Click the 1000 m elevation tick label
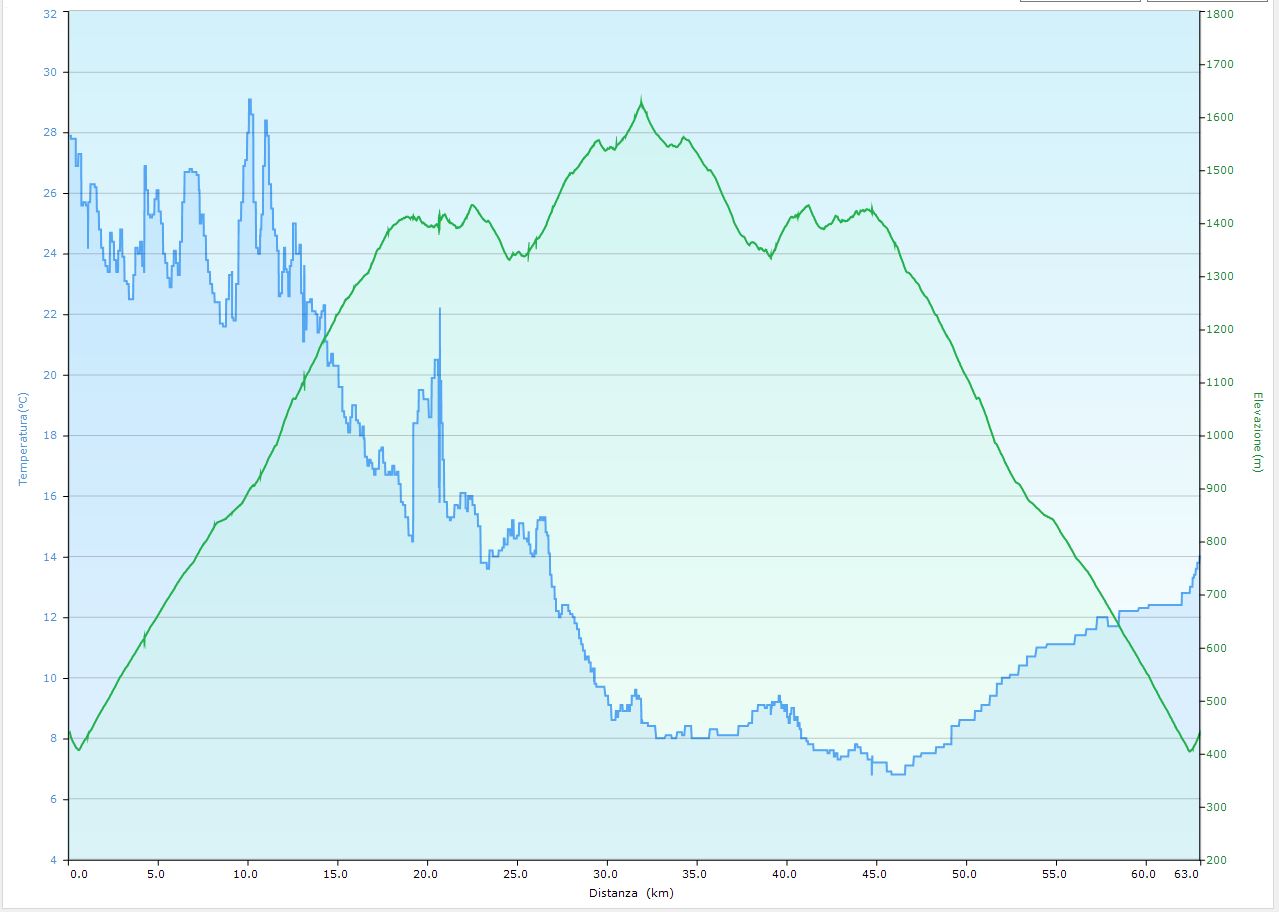The width and height of the screenshot is (1279, 912). click(x=1220, y=436)
